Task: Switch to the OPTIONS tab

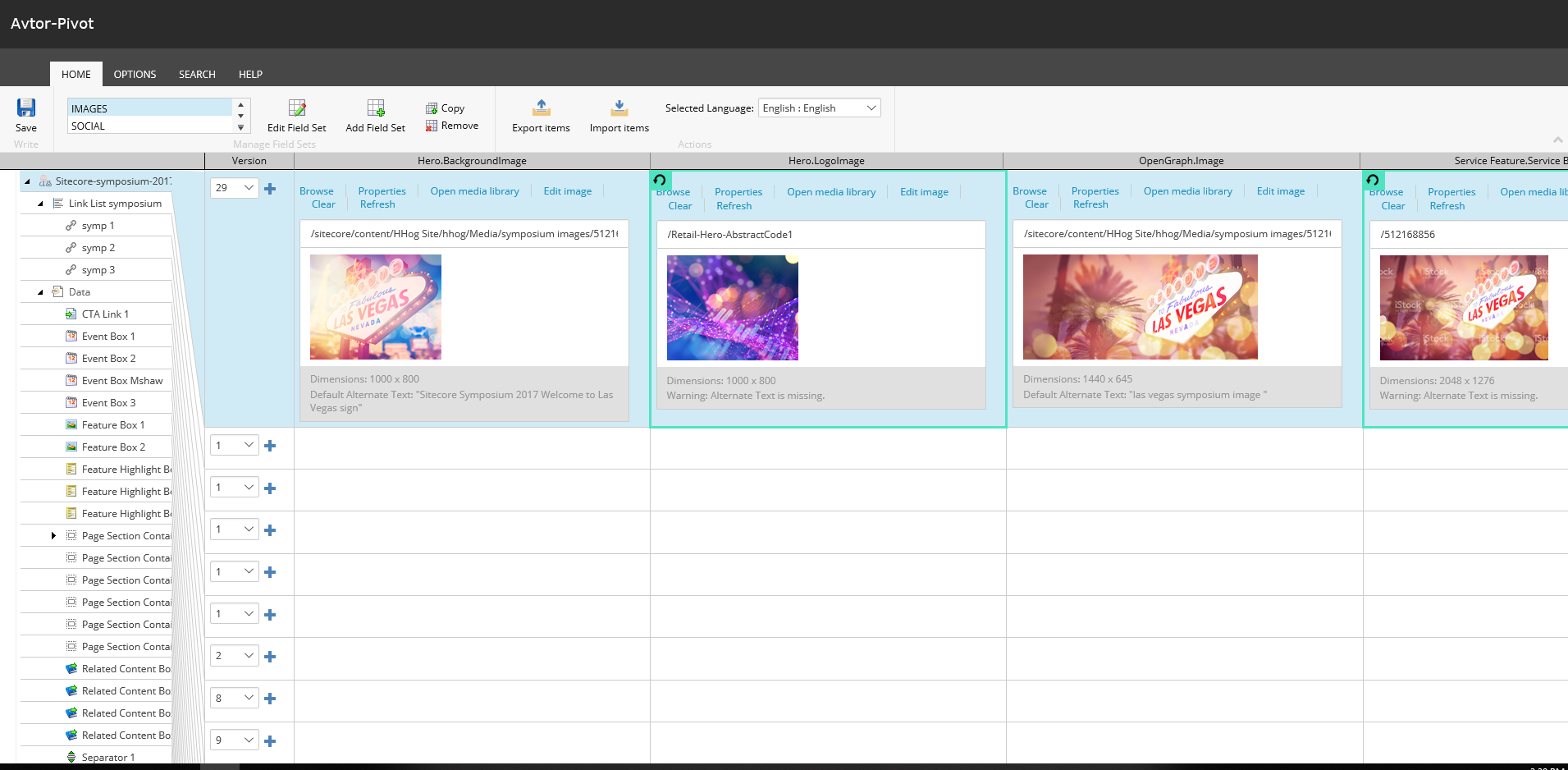Action: (135, 75)
